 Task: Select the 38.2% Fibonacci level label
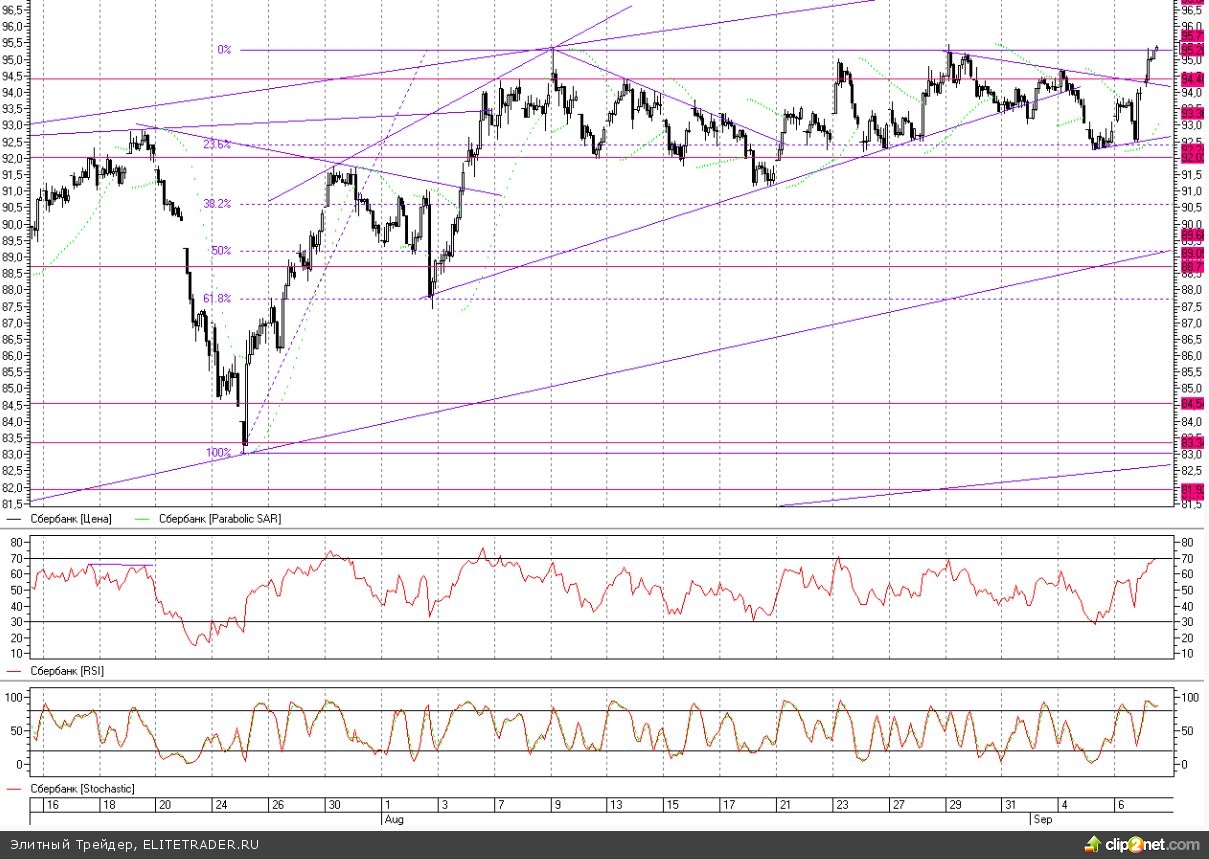tap(217, 203)
